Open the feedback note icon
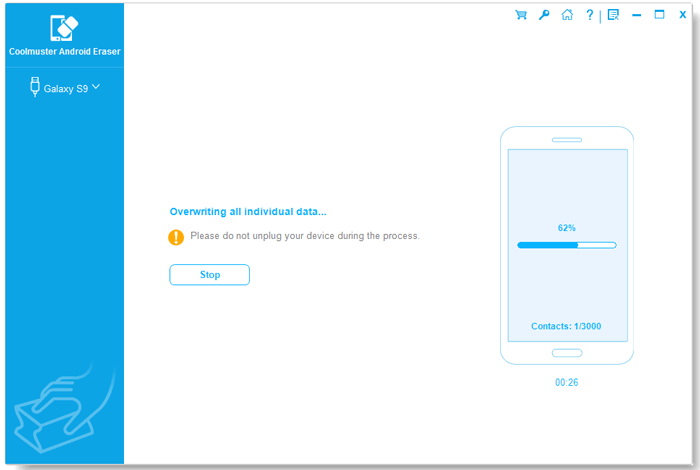Image resolution: width=700 pixels, height=470 pixels. coord(613,15)
